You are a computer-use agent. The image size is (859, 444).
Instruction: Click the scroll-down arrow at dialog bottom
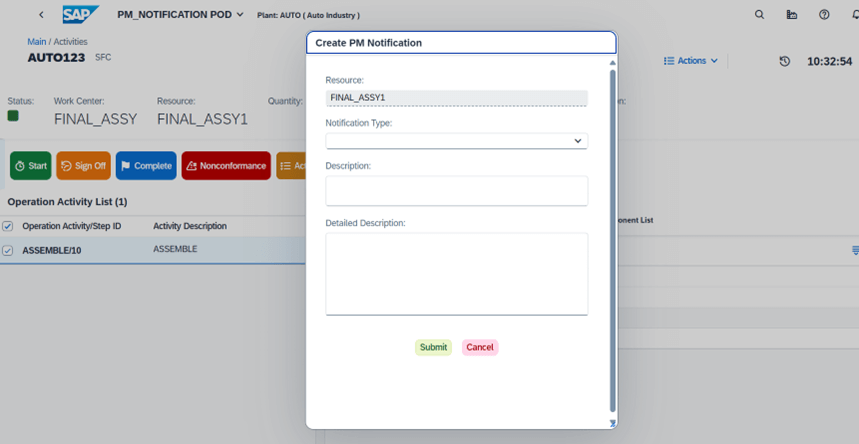point(612,423)
